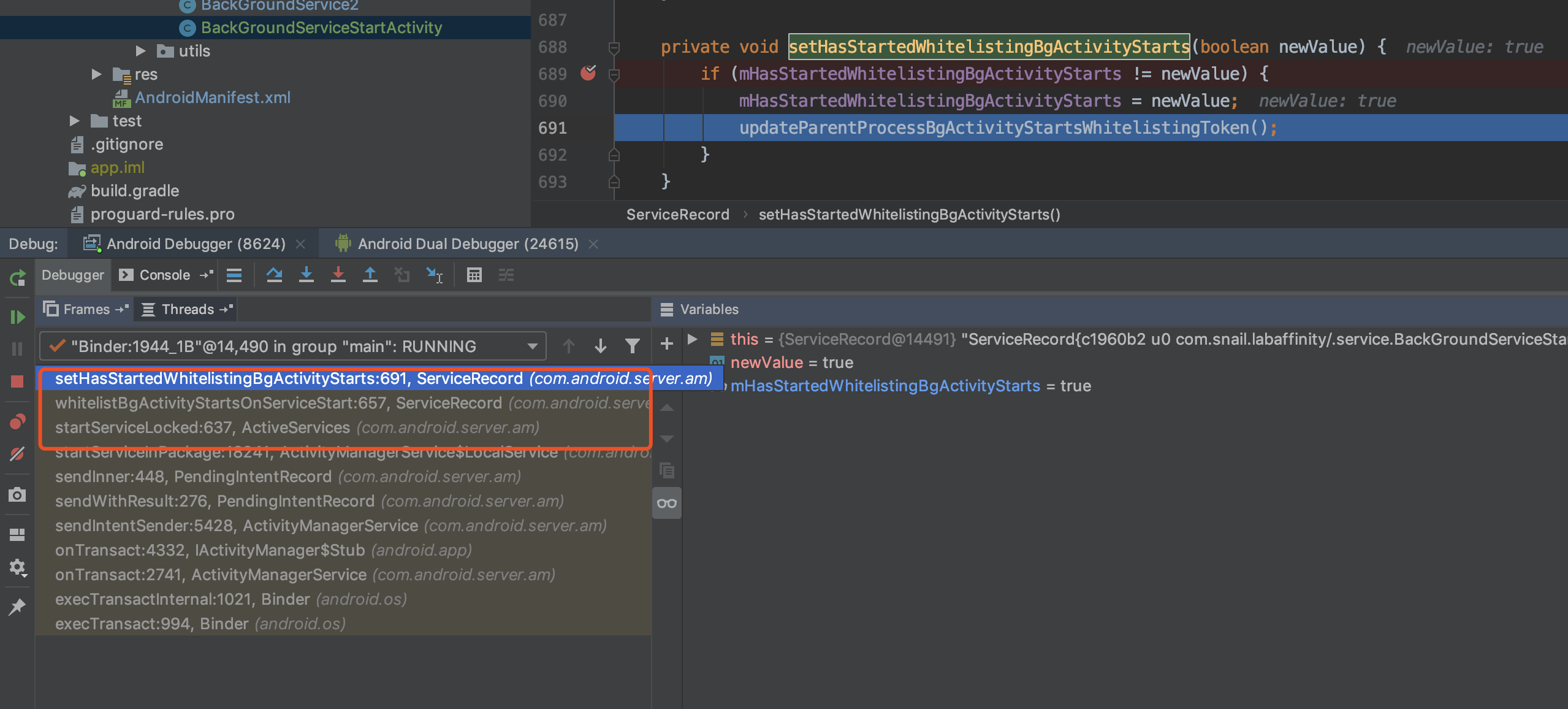This screenshot has height=709, width=1568.
Task: Click the Force Step Into icon
Action: click(x=338, y=275)
